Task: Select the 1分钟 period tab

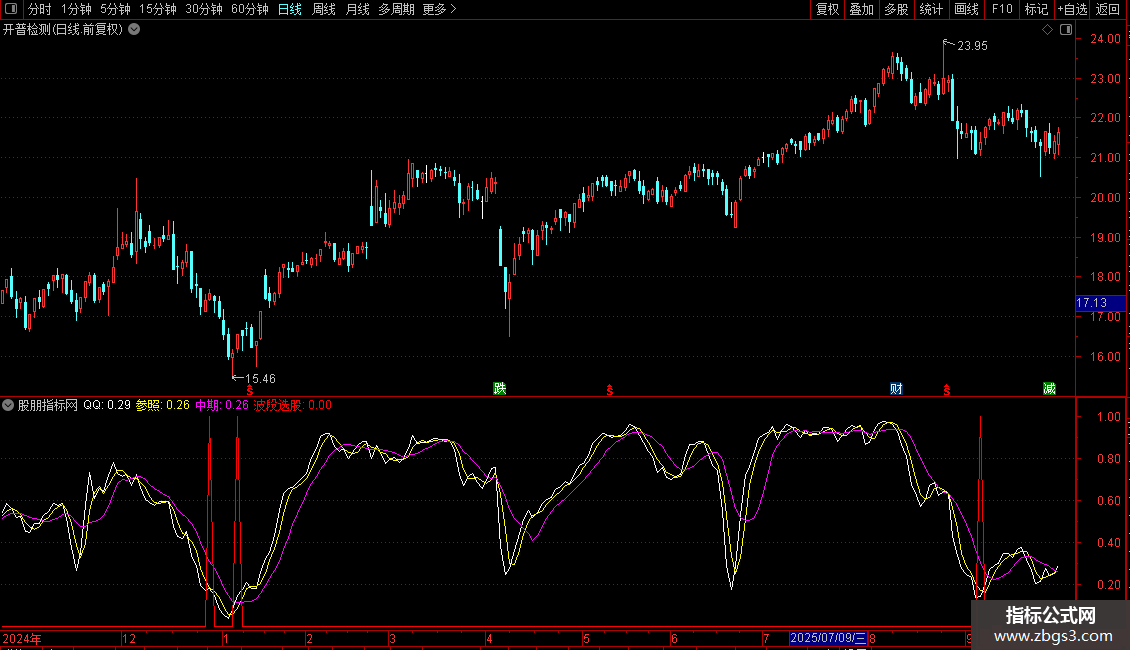Action: (76, 9)
